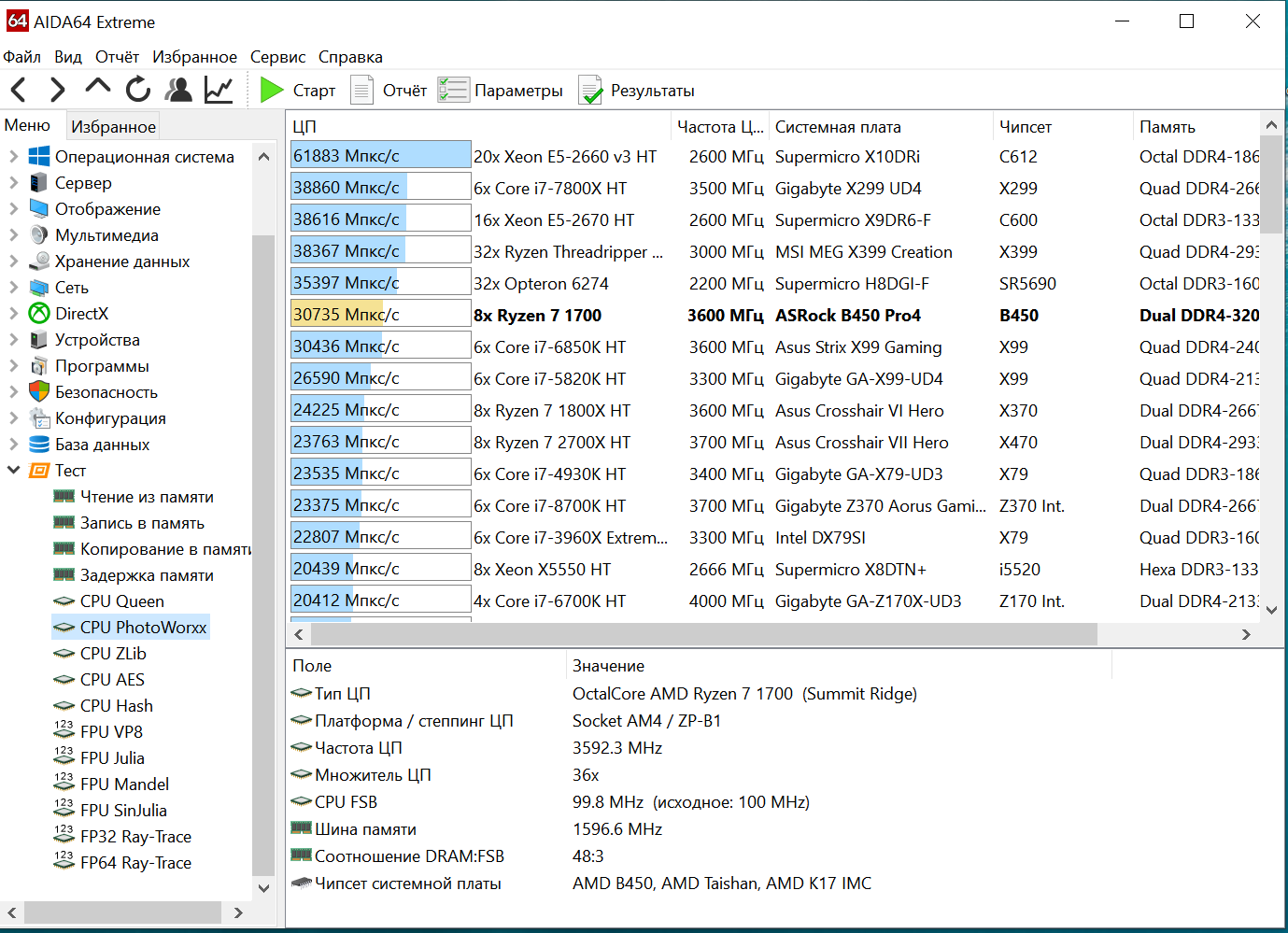This screenshot has height=933, width=1288.
Task: Select the 61883 Мпкс/с result bar
Action: 380,156
